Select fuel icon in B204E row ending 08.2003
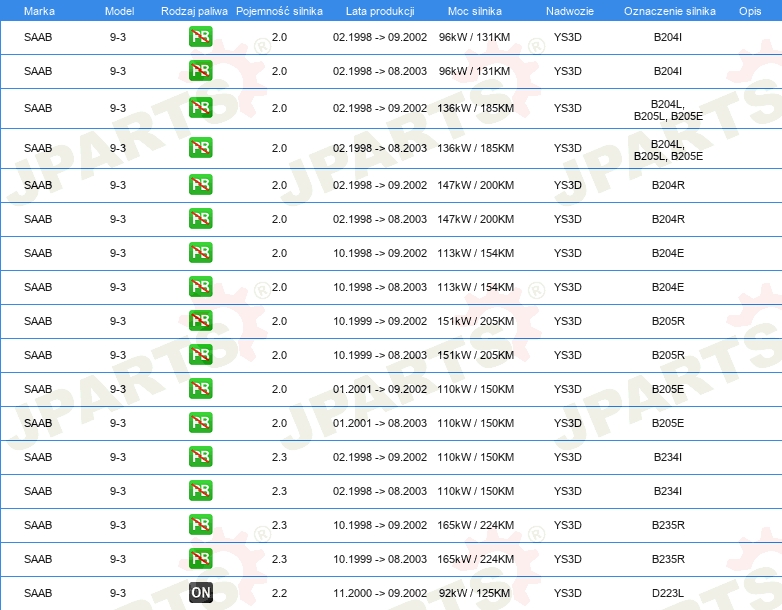Image resolution: width=782 pixels, height=610 pixels. (x=200, y=287)
